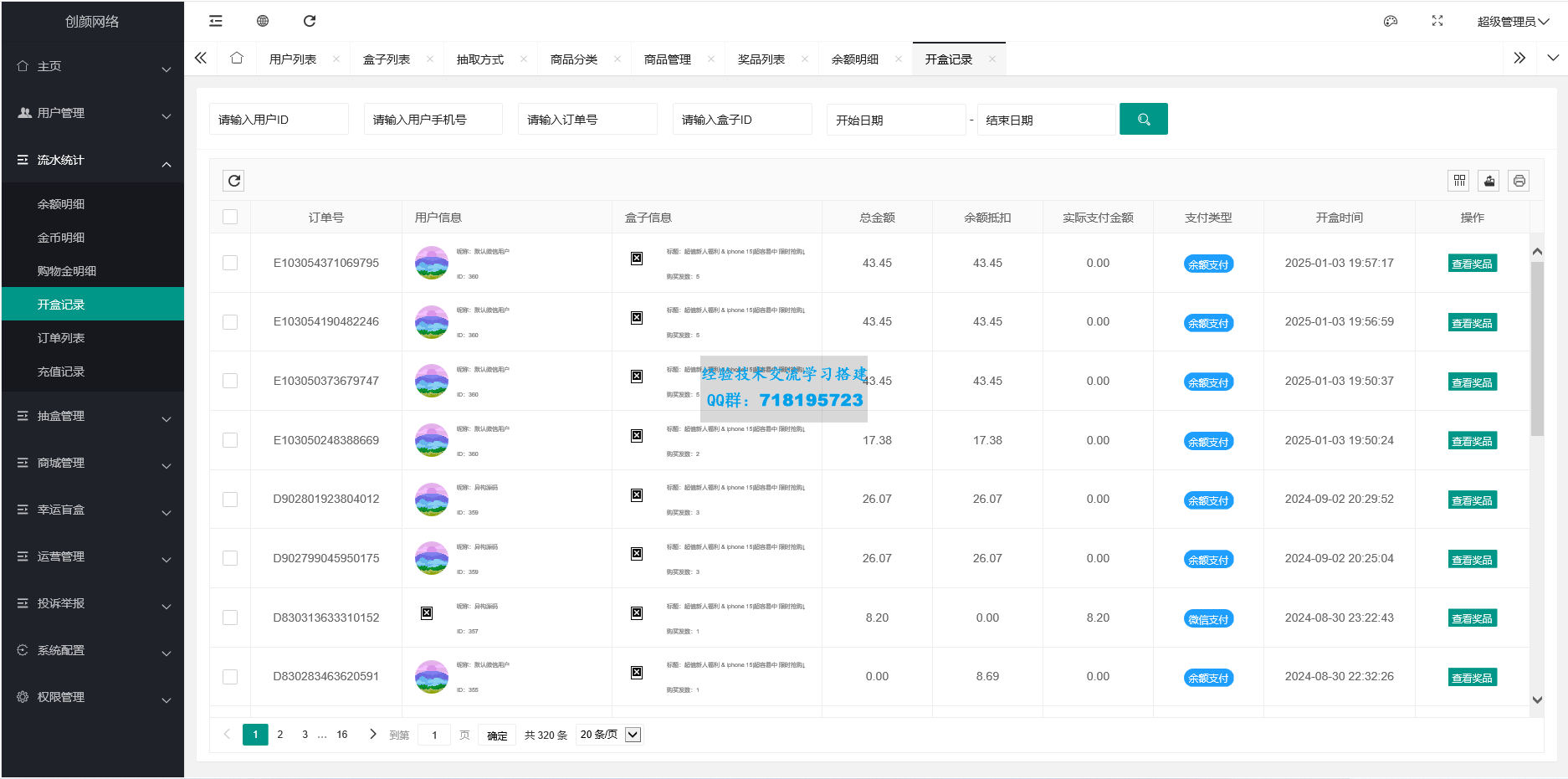Select the checkbox for order E103054371069795

click(x=230, y=263)
